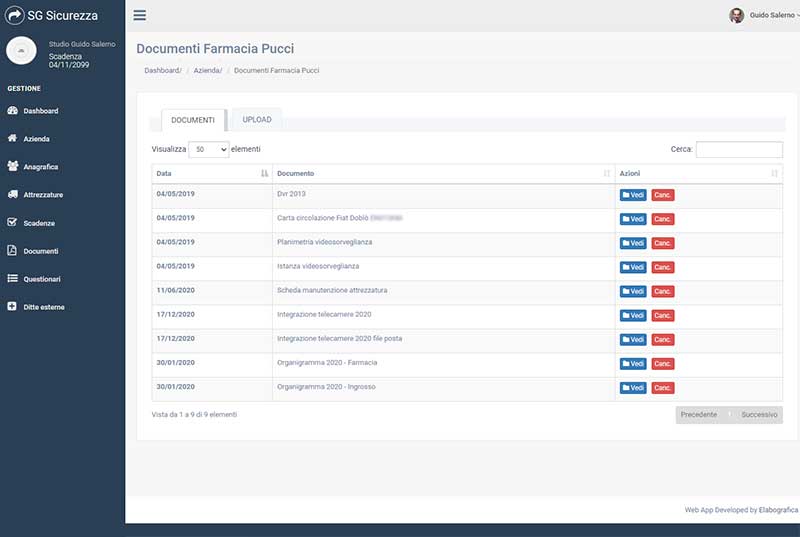This screenshot has height=537, width=800.
Task: Delete Istanza videosorveglianza document
Action: click(x=663, y=267)
